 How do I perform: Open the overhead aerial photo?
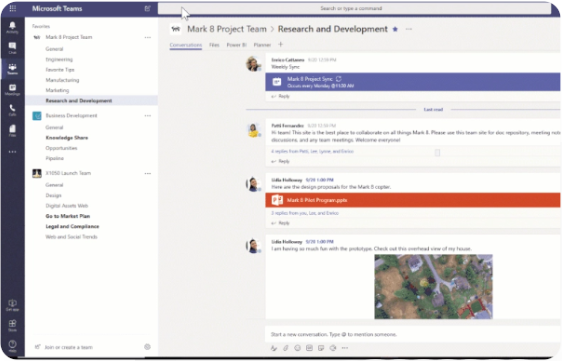tap(433, 286)
